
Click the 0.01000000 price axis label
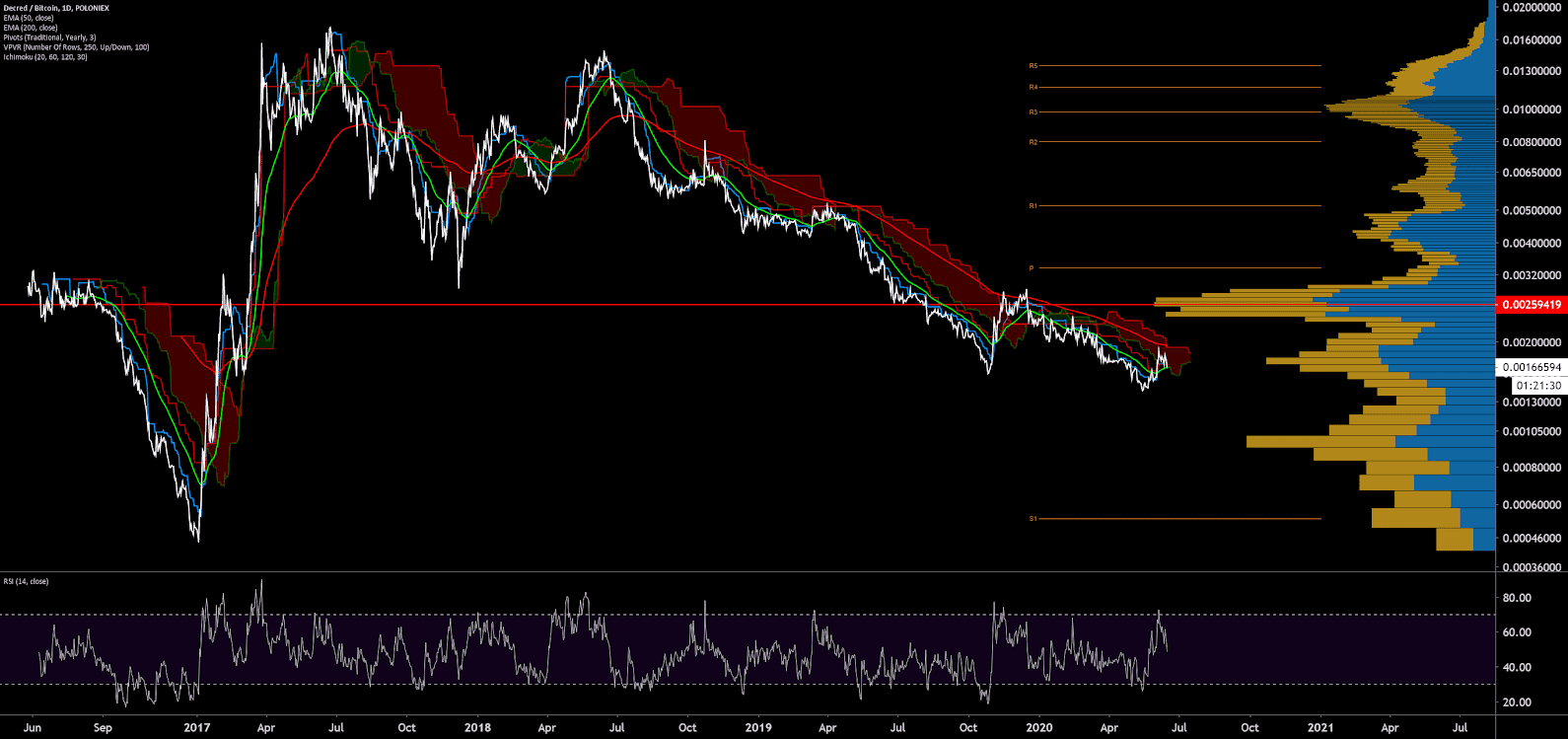tap(1532, 110)
